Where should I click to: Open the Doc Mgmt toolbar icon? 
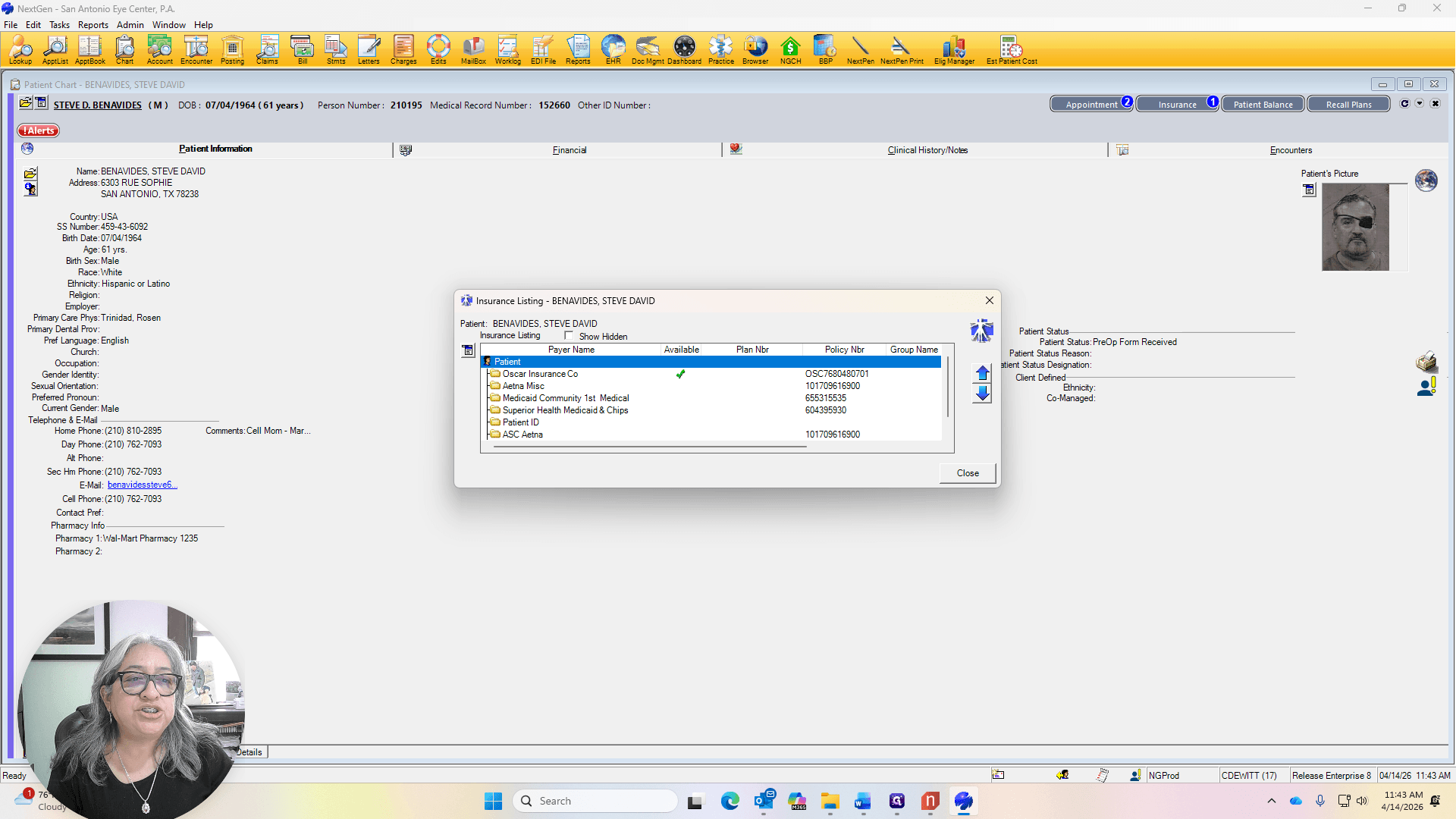[648, 50]
